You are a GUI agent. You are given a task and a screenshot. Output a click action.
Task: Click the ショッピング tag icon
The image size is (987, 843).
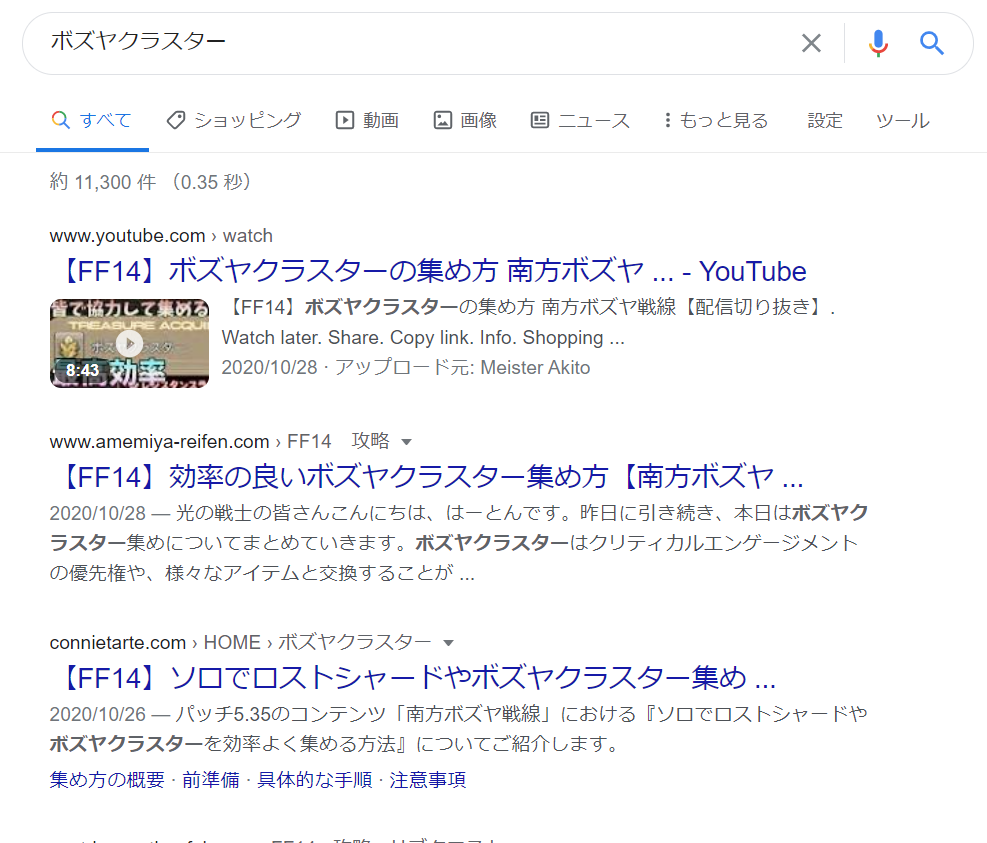176,120
